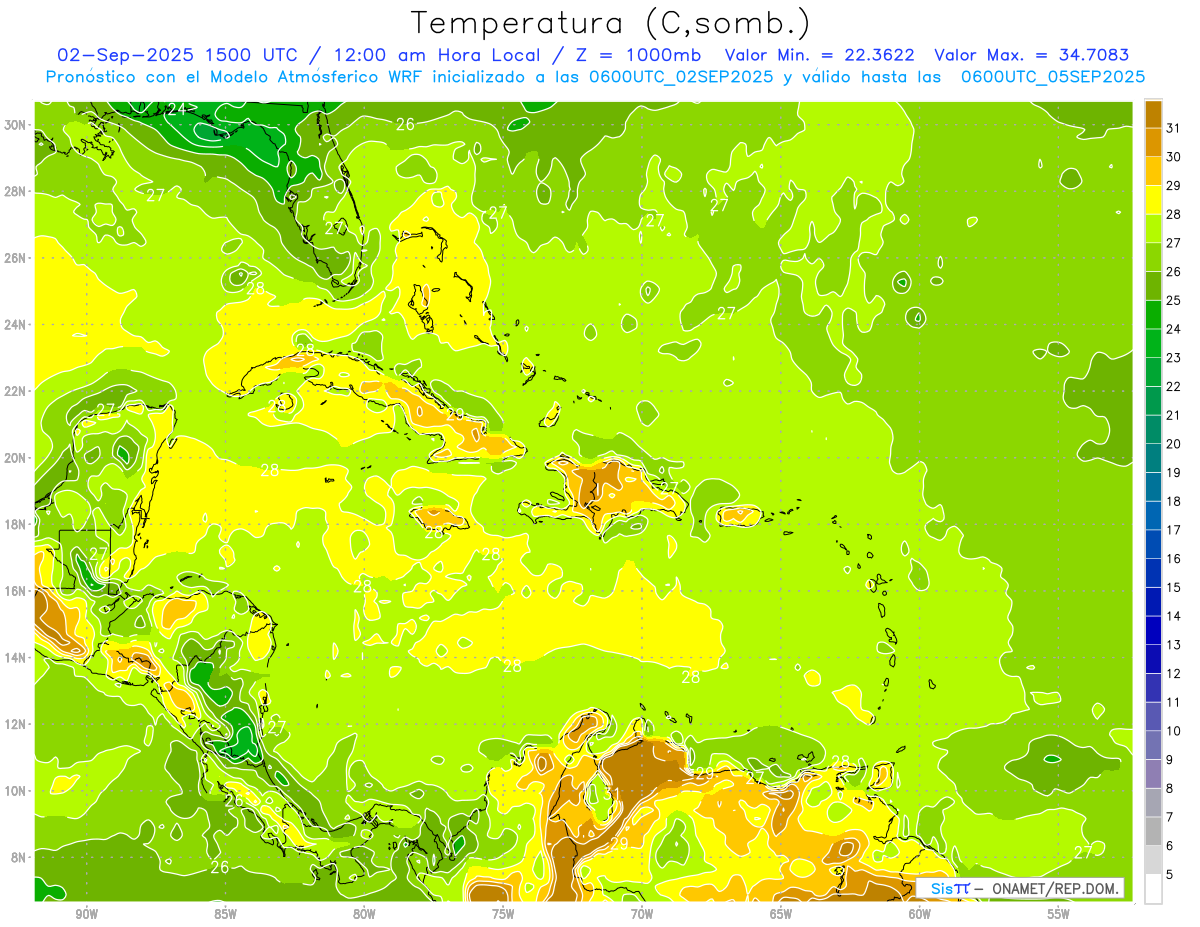Click the color bar scale value "18"
The width and height of the screenshot is (1200, 927).
tap(1174, 501)
